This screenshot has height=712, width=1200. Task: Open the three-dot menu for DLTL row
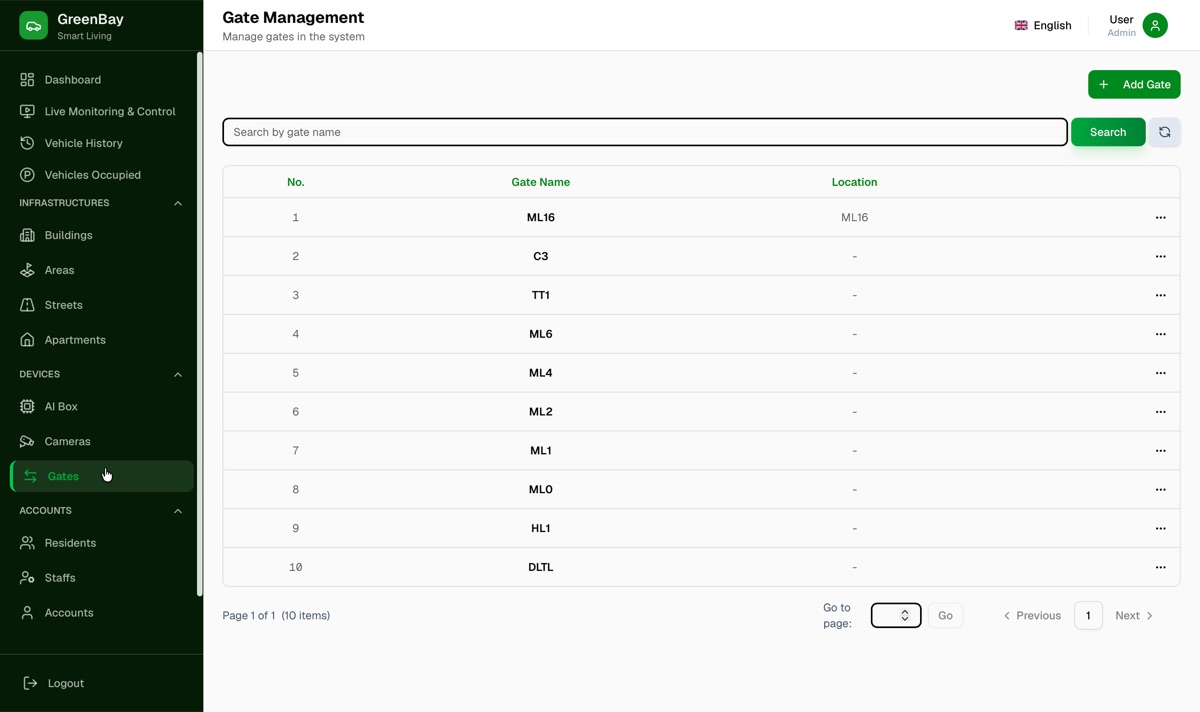pyautogui.click(x=1160, y=567)
